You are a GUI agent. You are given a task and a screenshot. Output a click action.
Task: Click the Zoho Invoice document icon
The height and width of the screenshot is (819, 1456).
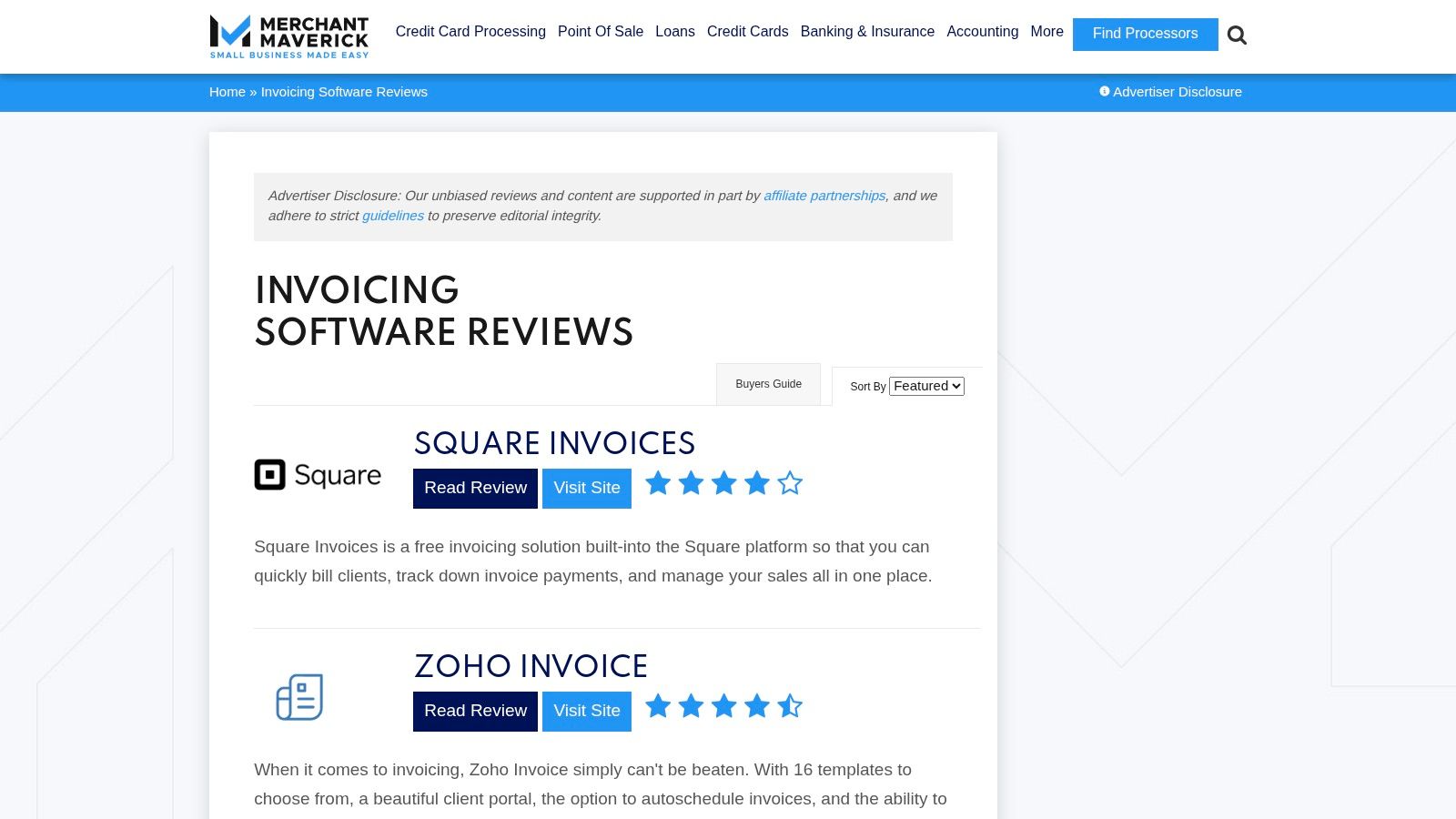(299, 697)
